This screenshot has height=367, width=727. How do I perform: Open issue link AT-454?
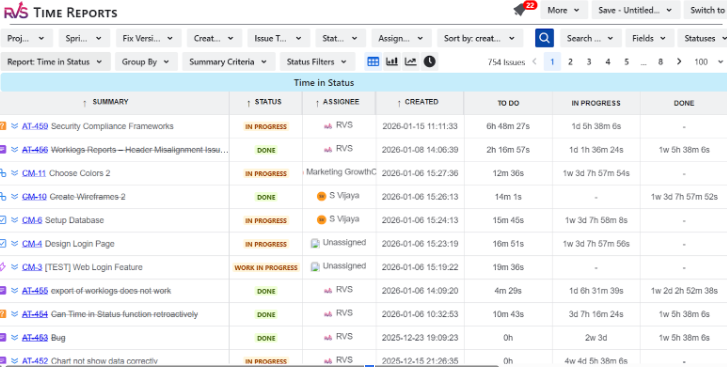click(35, 314)
